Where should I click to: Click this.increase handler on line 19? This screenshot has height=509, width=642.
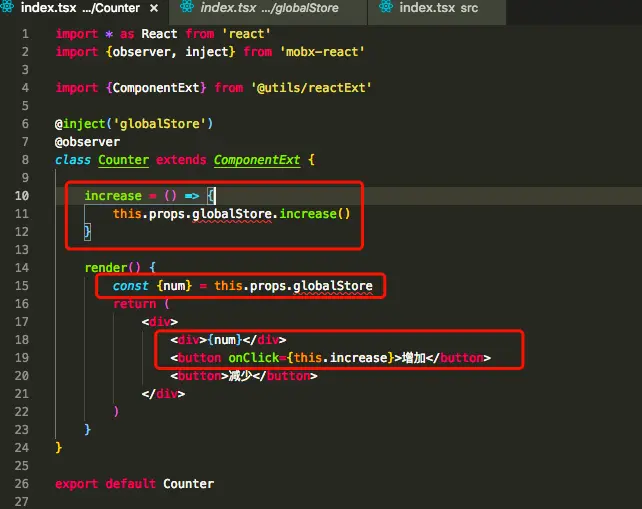point(340,358)
